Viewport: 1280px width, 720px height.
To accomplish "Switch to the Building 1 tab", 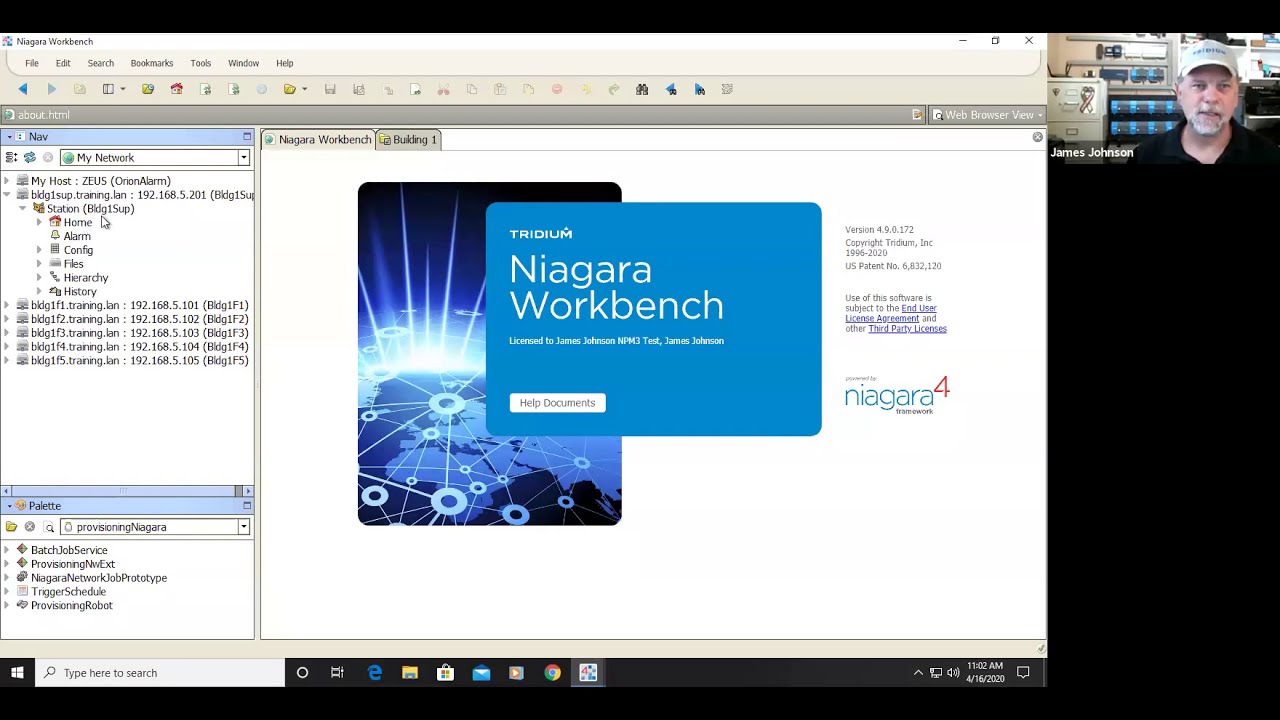I will [x=408, y=140].
